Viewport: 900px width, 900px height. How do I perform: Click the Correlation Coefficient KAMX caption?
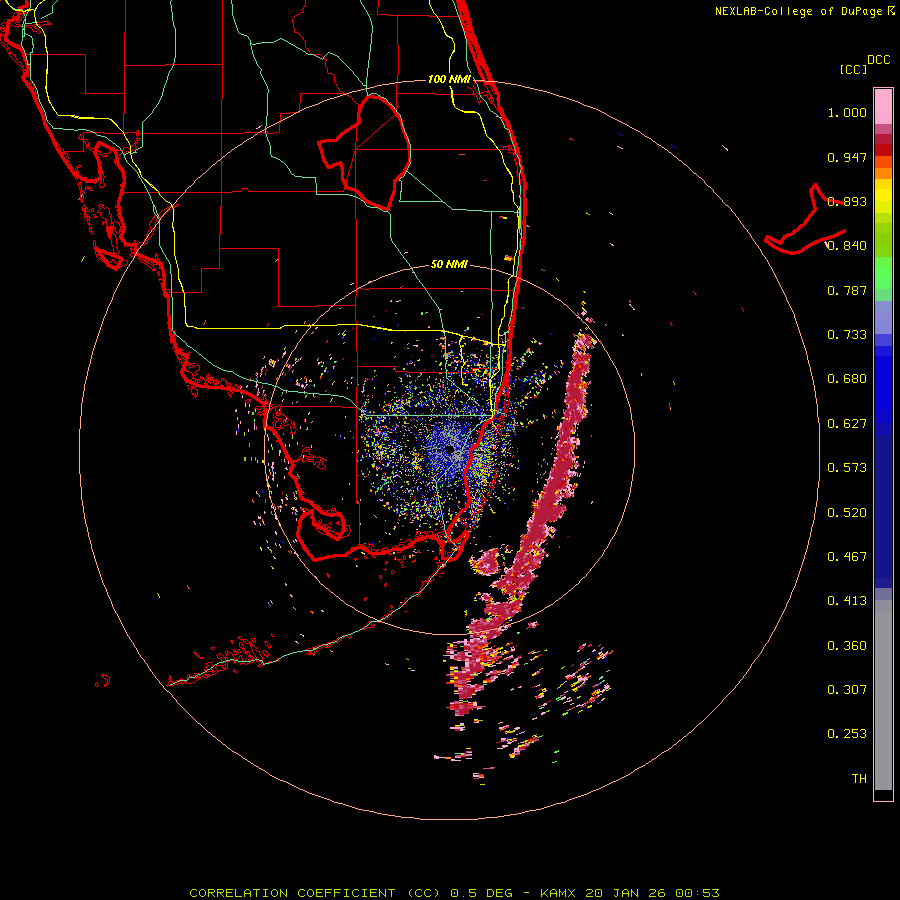tap(454, 893)
